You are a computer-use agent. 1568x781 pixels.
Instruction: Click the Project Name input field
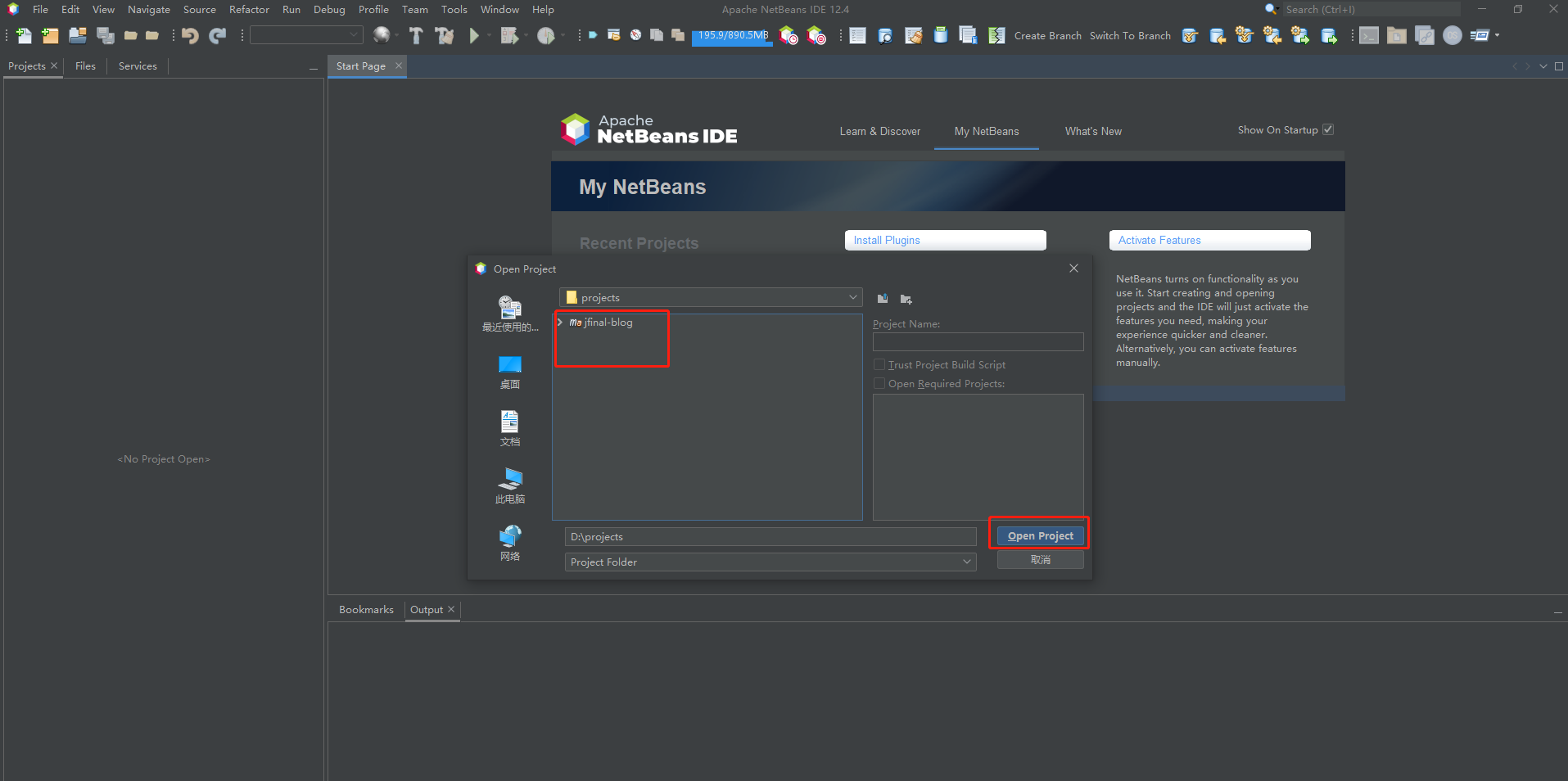978,341
